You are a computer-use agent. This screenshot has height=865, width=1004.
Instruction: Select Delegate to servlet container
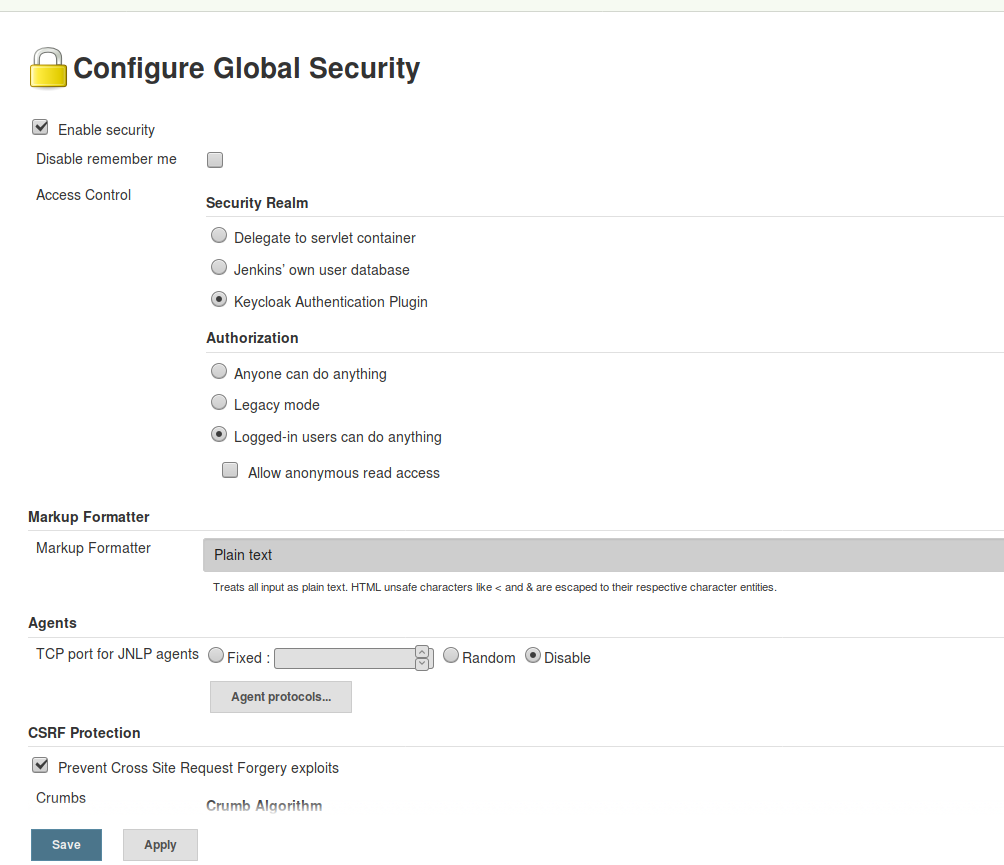click(x=219, y=236)
